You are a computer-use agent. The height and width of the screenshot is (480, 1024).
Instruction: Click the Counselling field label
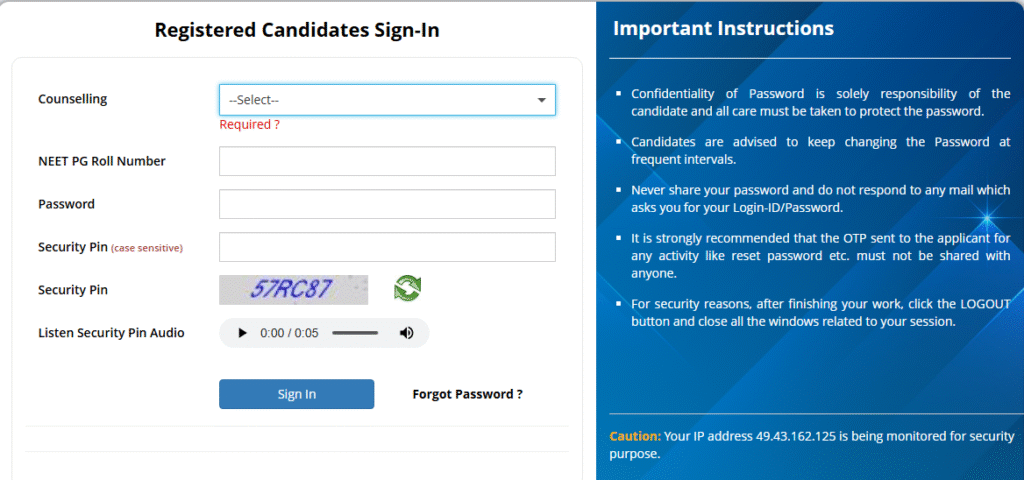pyautogui.click(x=73, y=99)
